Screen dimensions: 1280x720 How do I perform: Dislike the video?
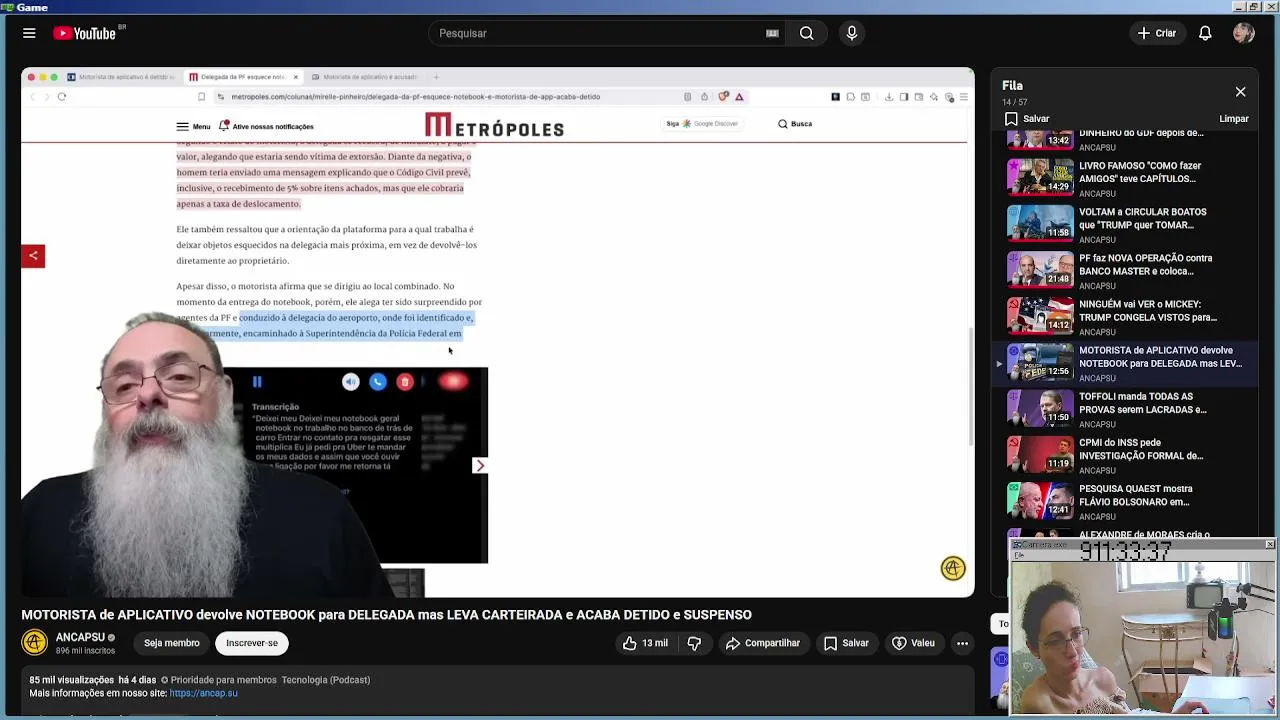click(x=695, y=643)
